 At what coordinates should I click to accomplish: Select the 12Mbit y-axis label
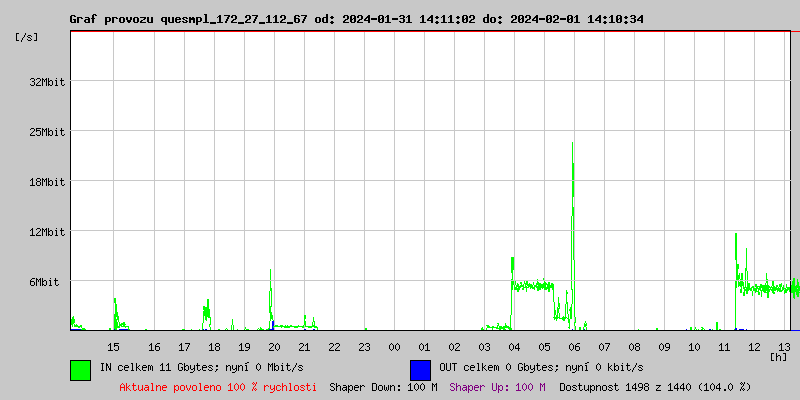tap(47, 232)
